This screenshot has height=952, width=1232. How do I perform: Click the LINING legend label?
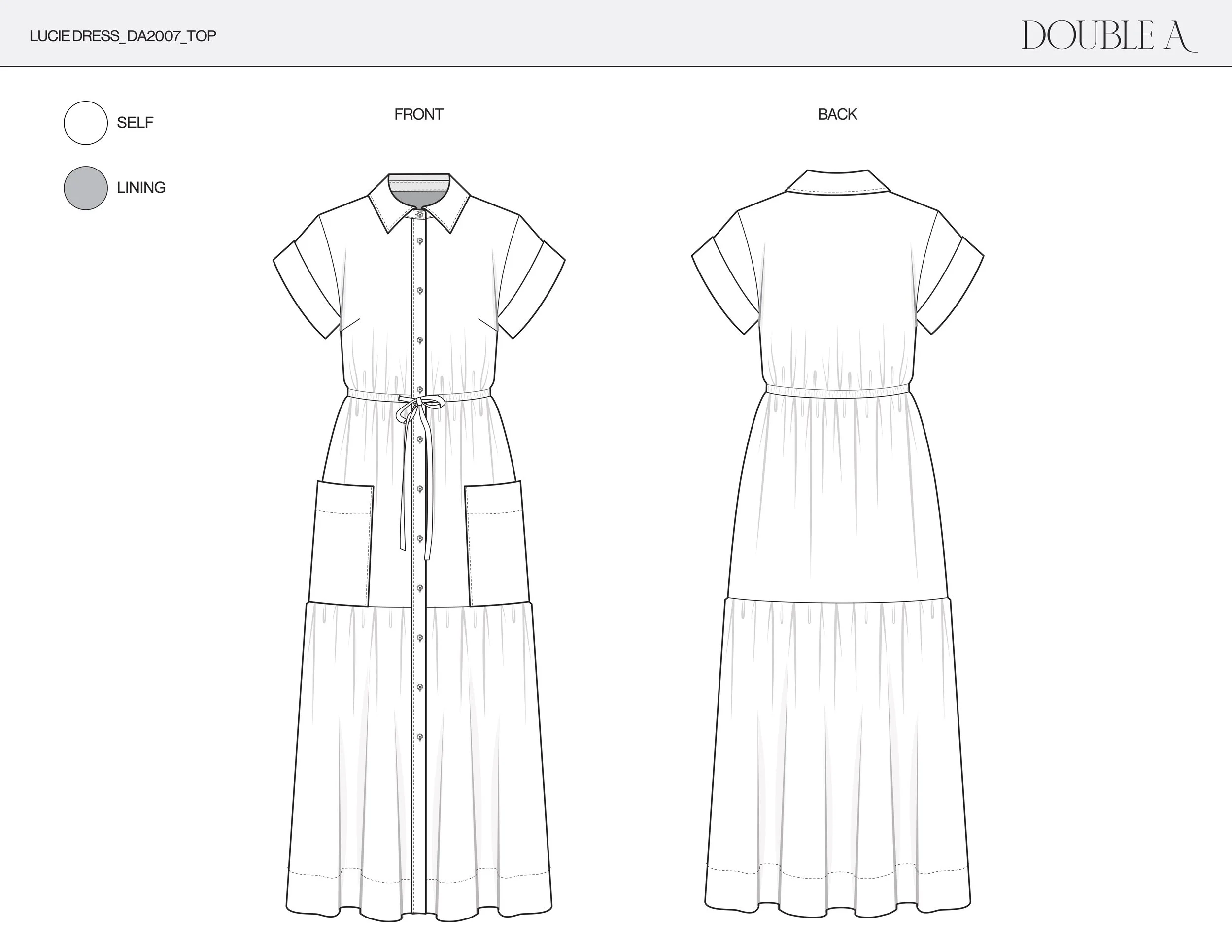(x=141, y=188)
